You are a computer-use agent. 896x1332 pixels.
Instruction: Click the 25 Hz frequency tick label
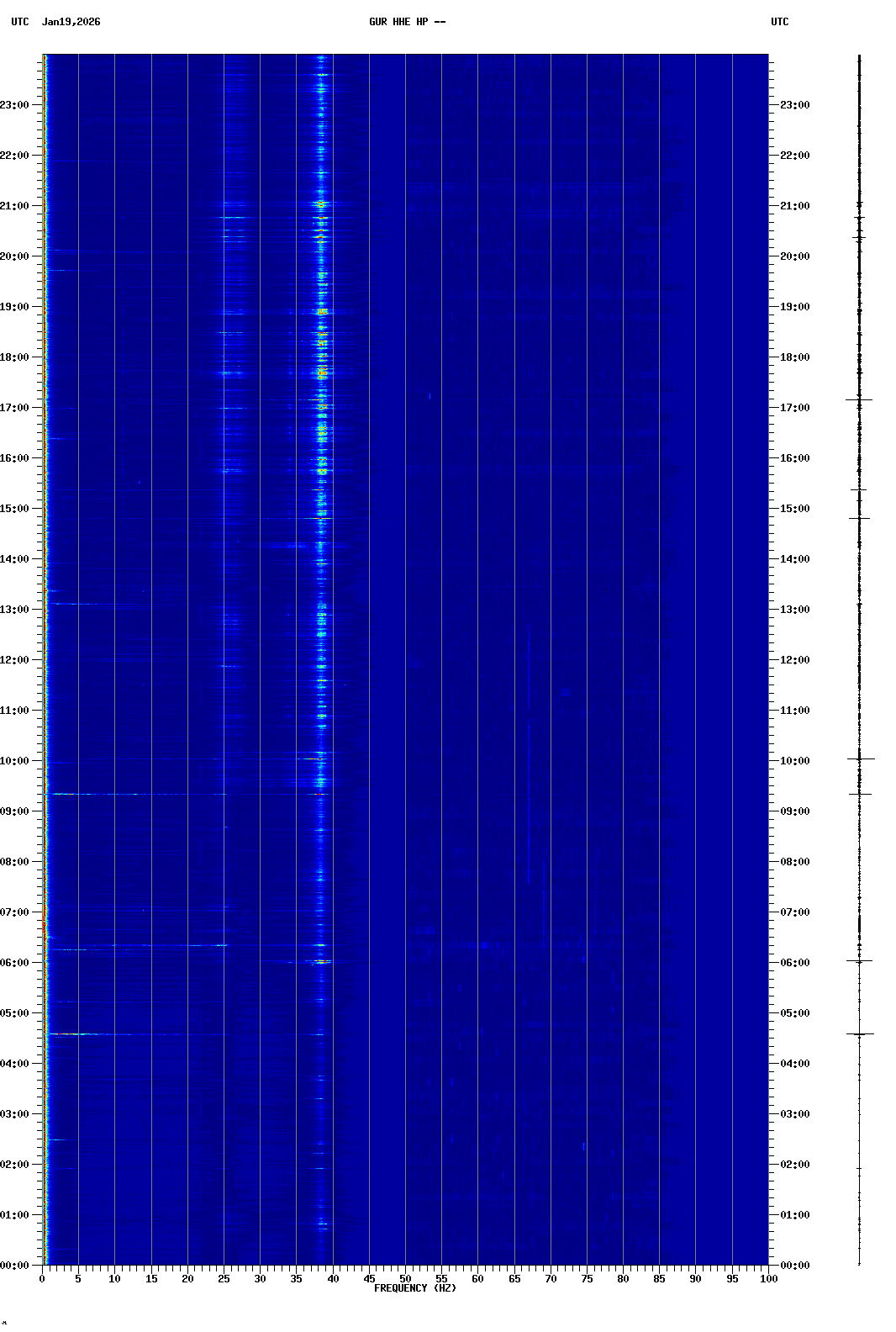[224, 1279]
